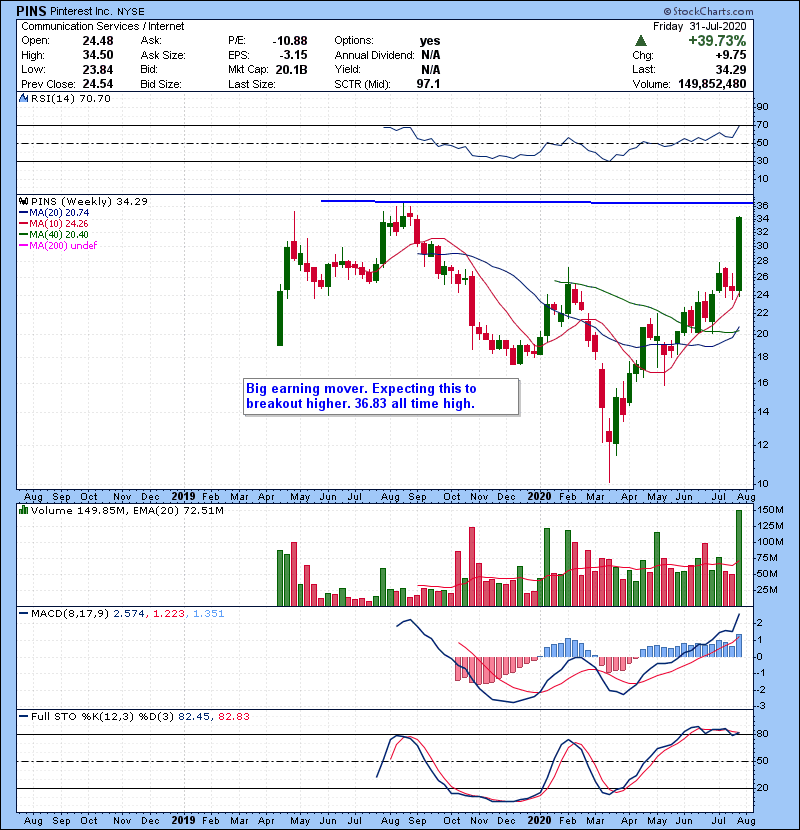Click the RSI 70 level axis label
Viewport: 800px width, 830px height.
(762, 125)
